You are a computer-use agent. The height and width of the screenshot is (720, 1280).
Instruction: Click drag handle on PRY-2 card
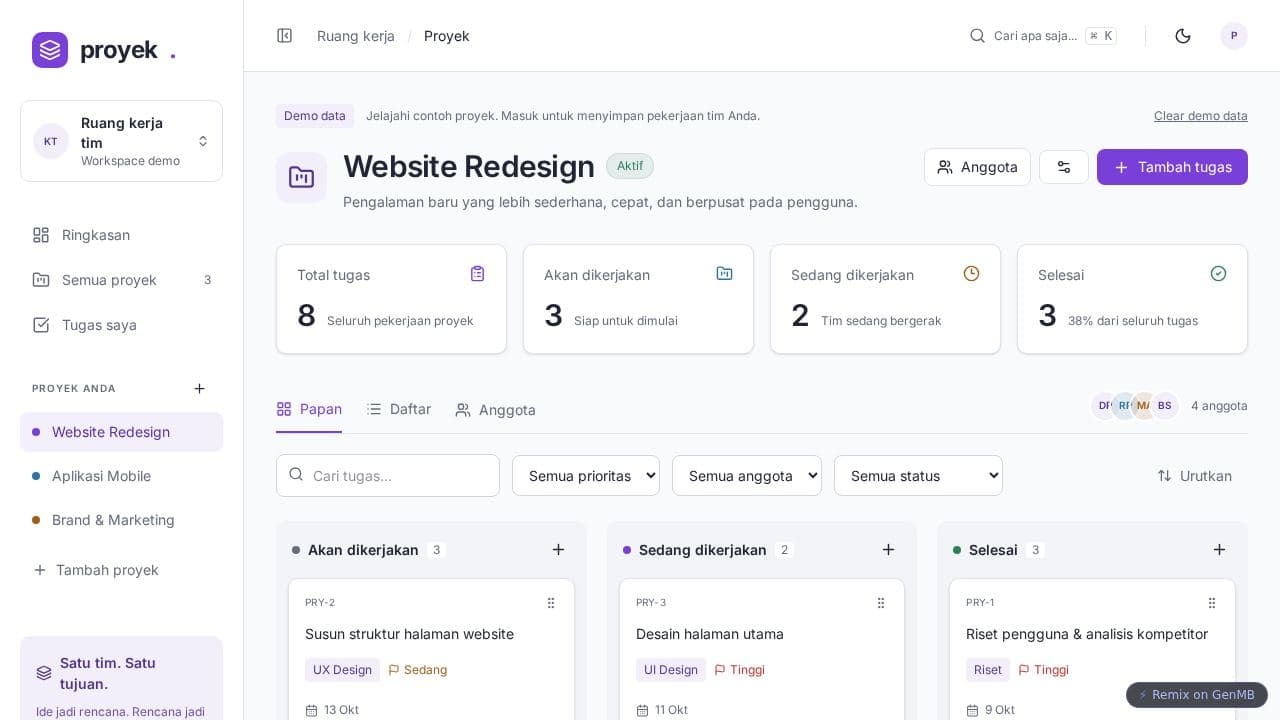[551, 603]
